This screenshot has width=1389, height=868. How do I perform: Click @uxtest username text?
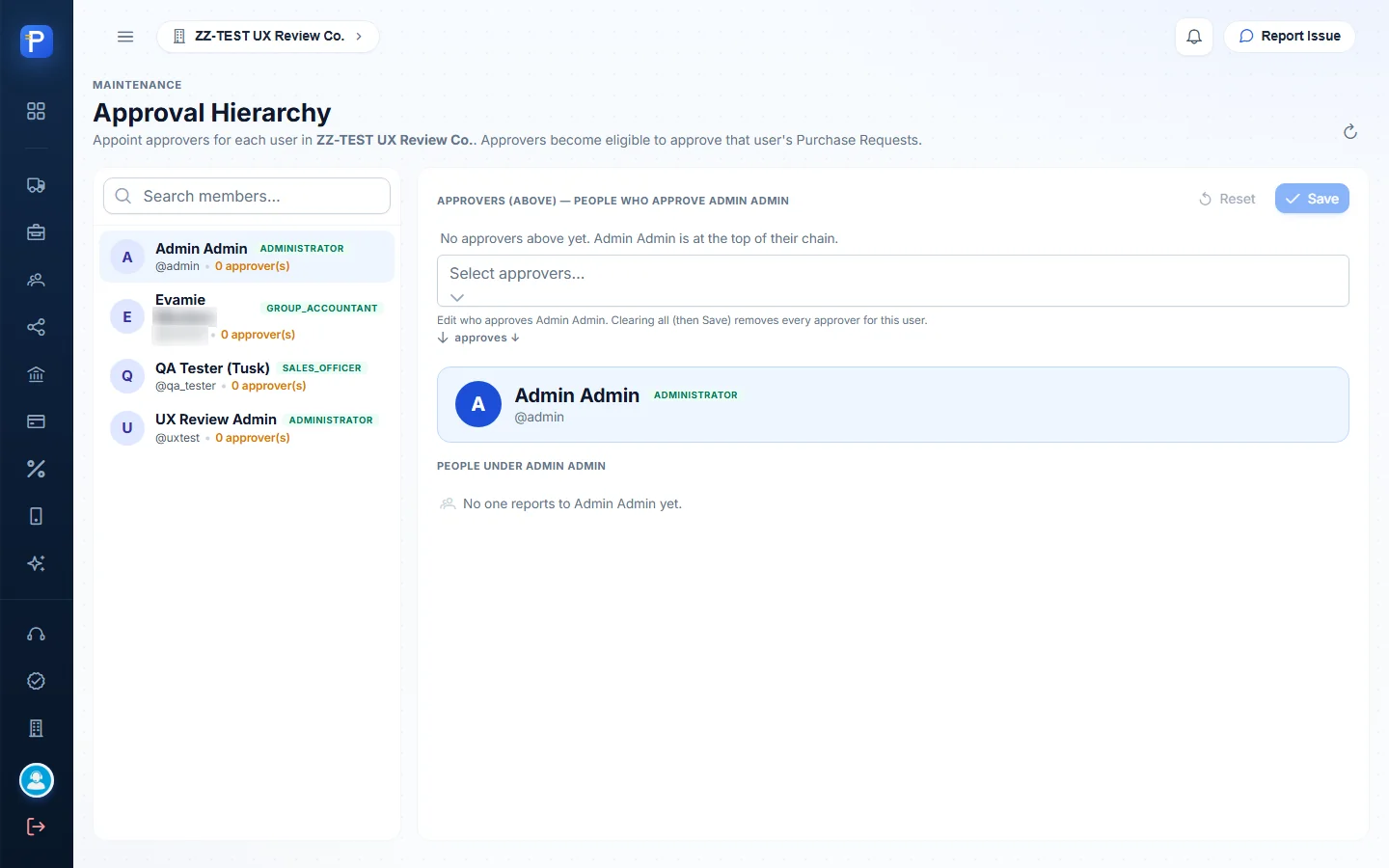[x=177, y=438]
